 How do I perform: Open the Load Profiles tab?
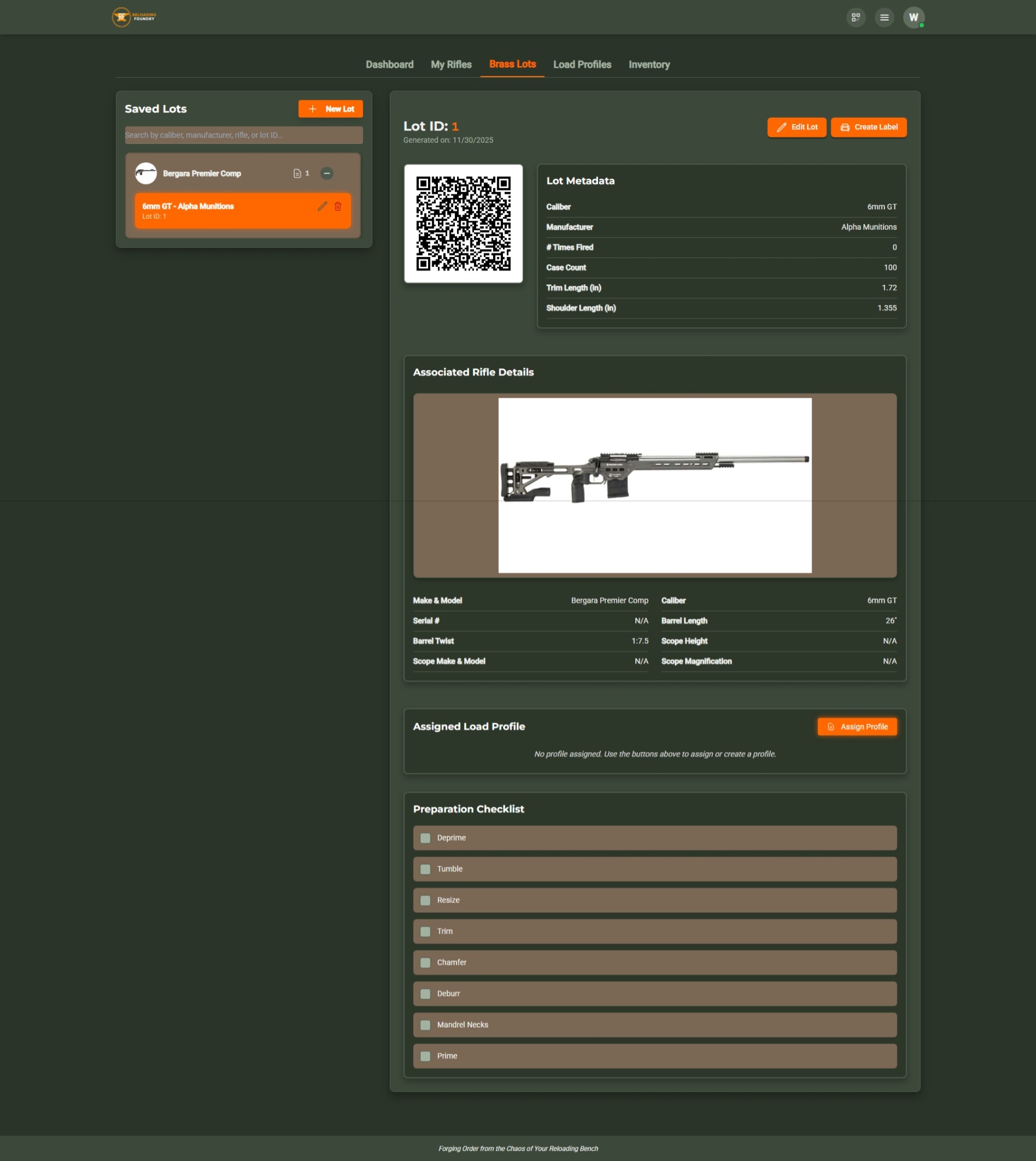[x=582, y=64]
